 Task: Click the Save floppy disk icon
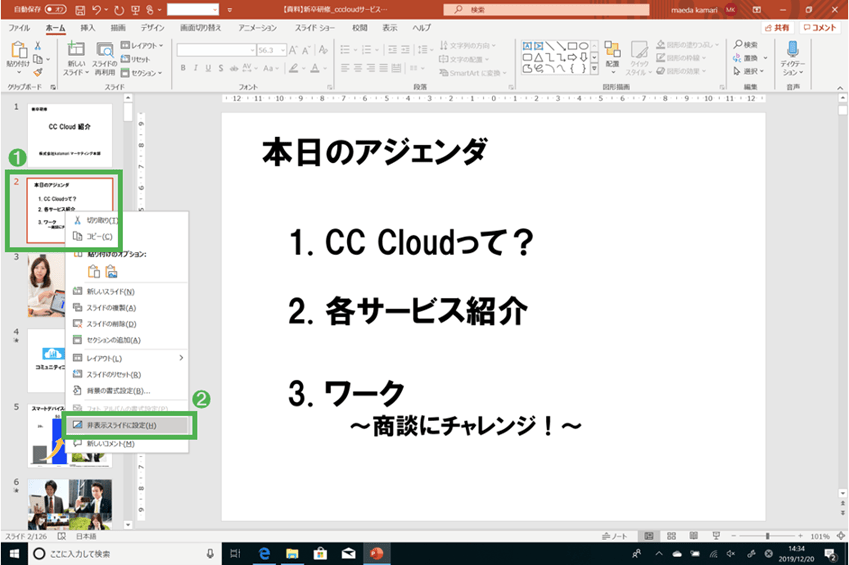coord(80,10)
